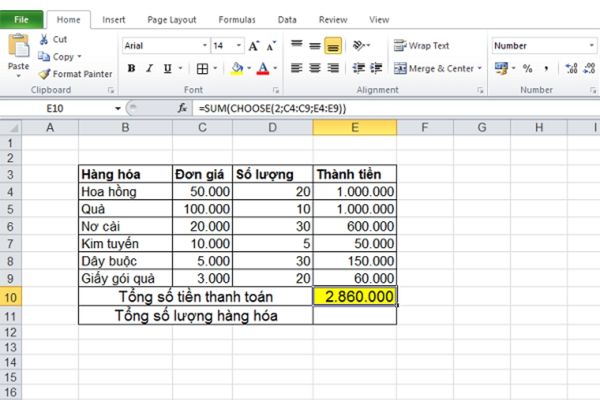Click the Paste clipboard icon
The height and width of the screenshot is (400, 600).
tap(18, 46)
